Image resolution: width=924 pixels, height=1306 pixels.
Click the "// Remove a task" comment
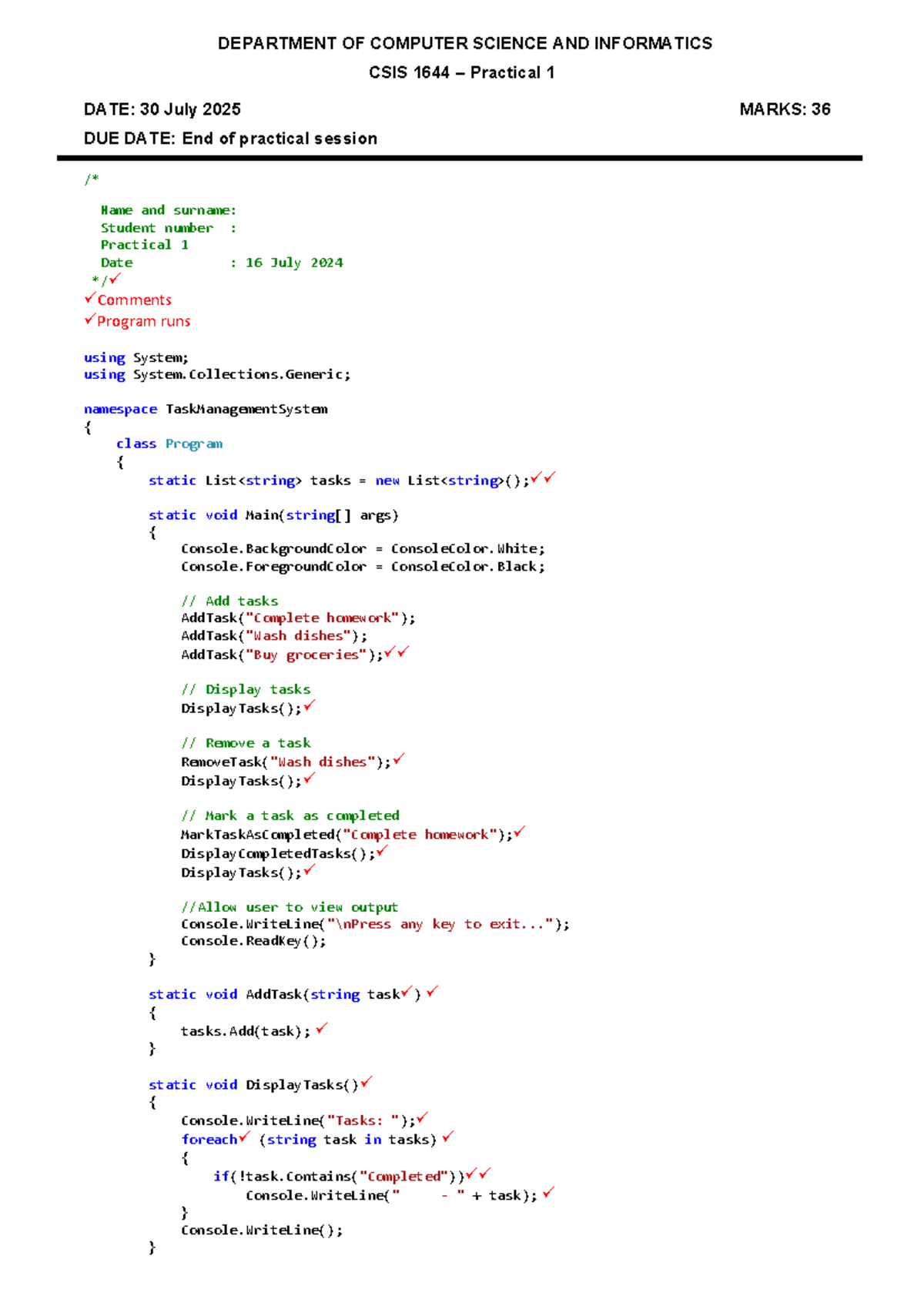[246, 743]
